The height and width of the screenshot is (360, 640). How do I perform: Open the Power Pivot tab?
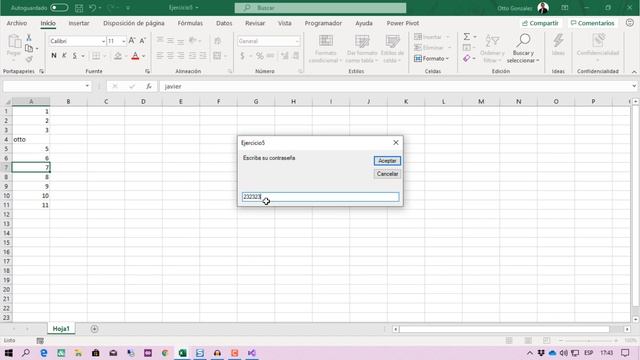coord(403,23)
